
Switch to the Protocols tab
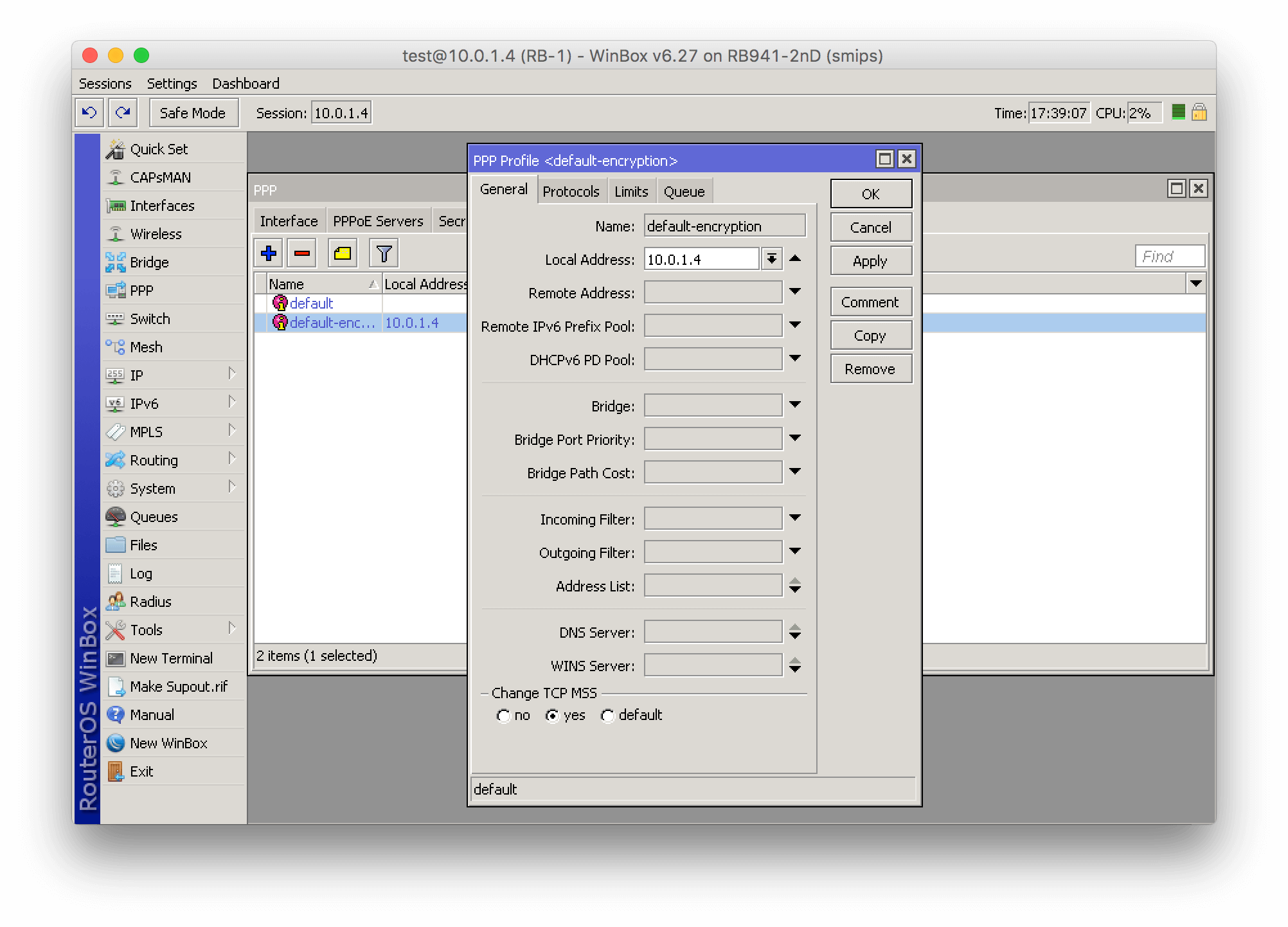(571, 190)
